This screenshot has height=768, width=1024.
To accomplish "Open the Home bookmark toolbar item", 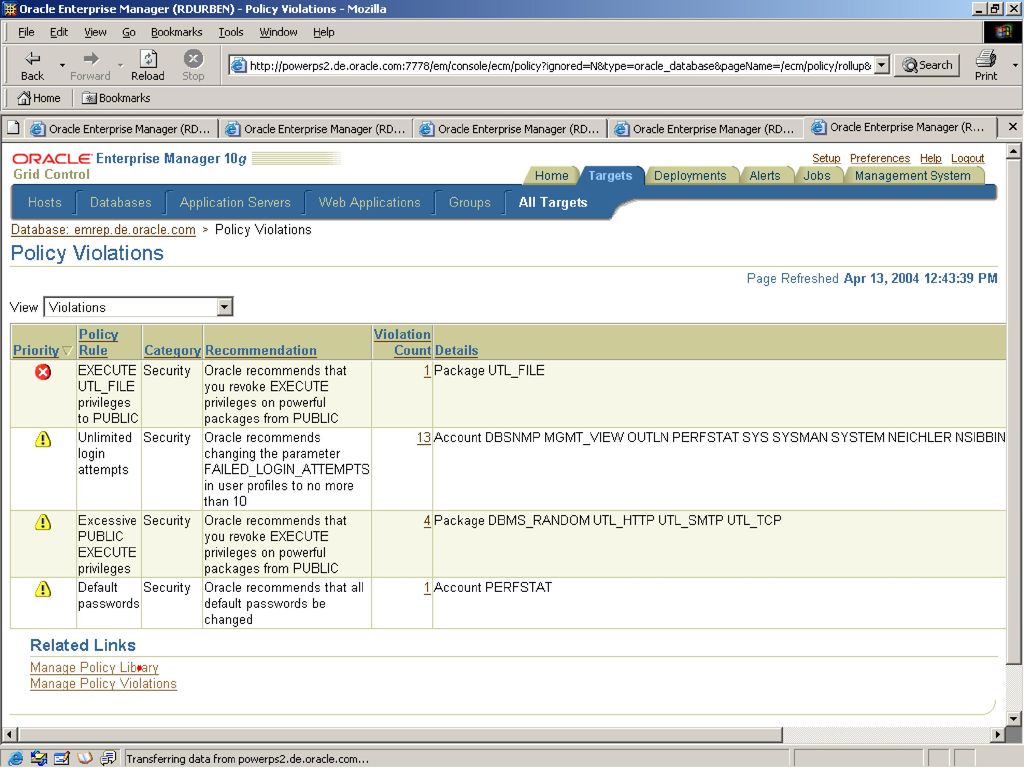I will pyautogui.click(x=39, y=98).
